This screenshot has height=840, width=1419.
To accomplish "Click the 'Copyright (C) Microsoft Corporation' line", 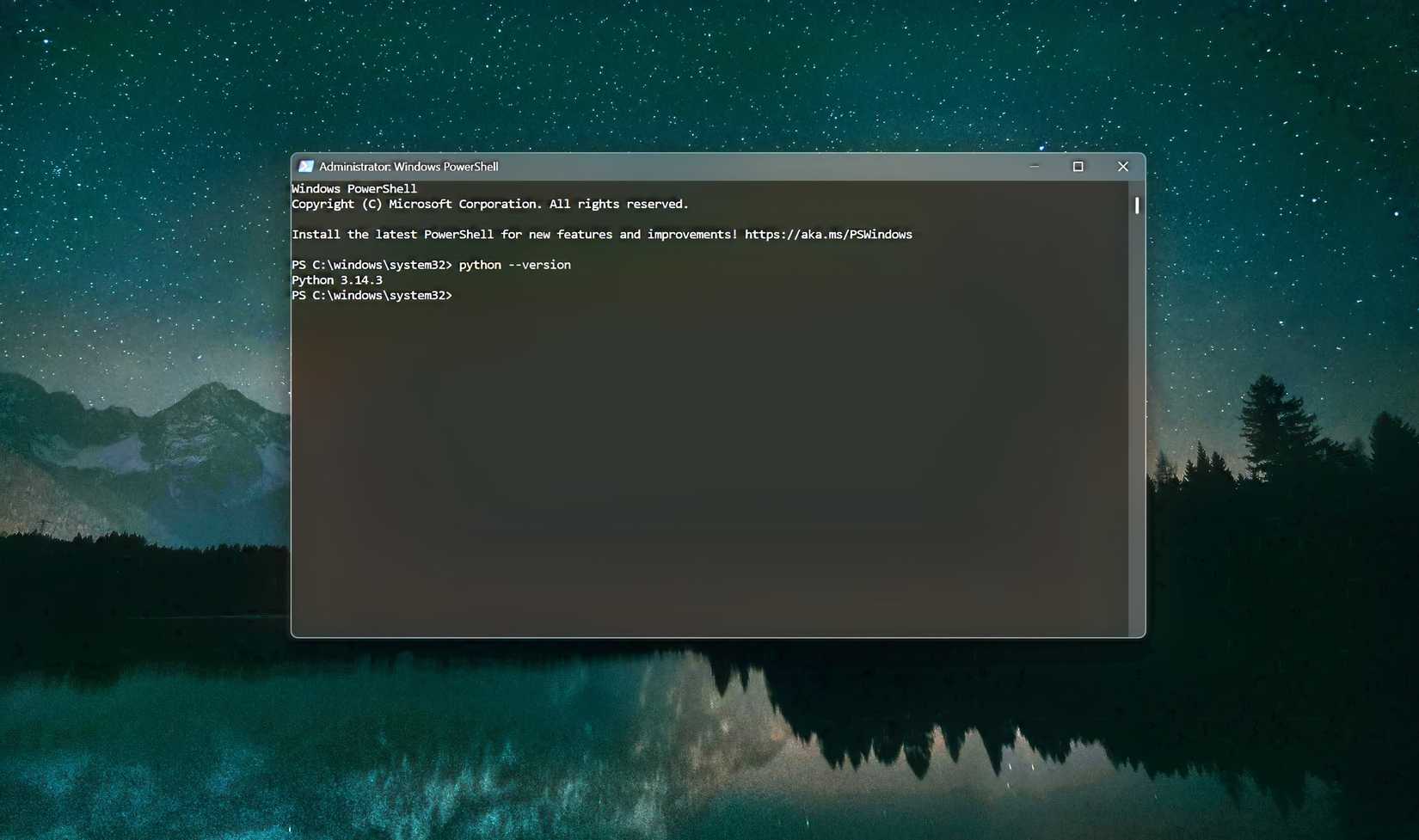I will 490,205.
